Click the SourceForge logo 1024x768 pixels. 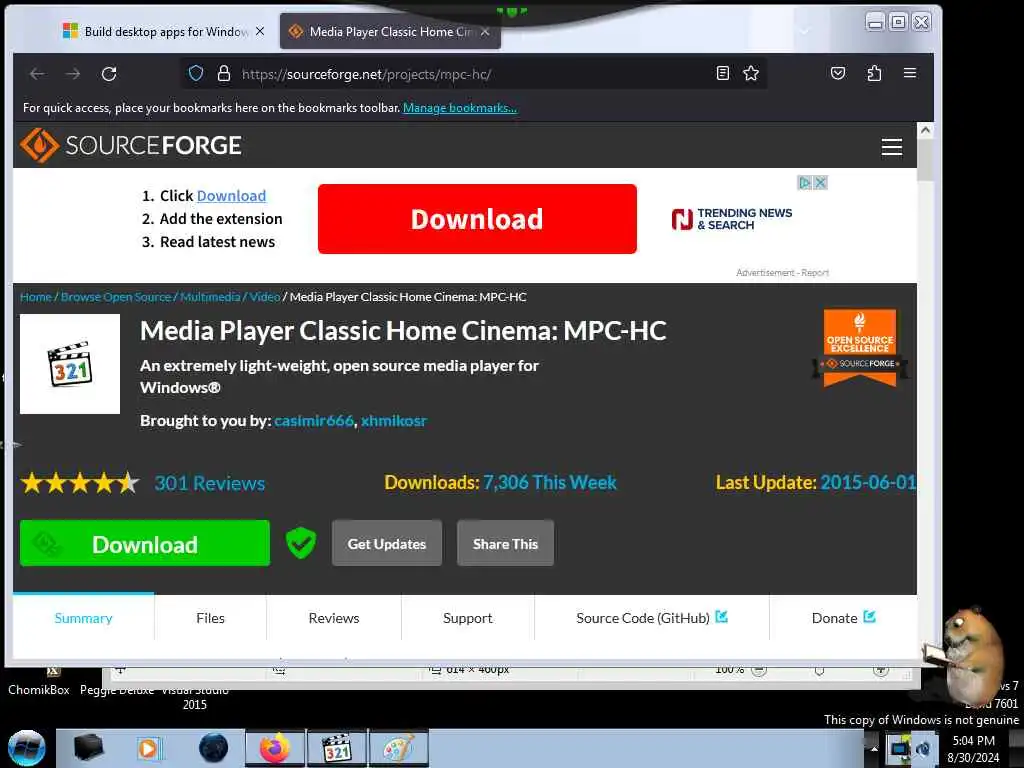pos(131,145)
